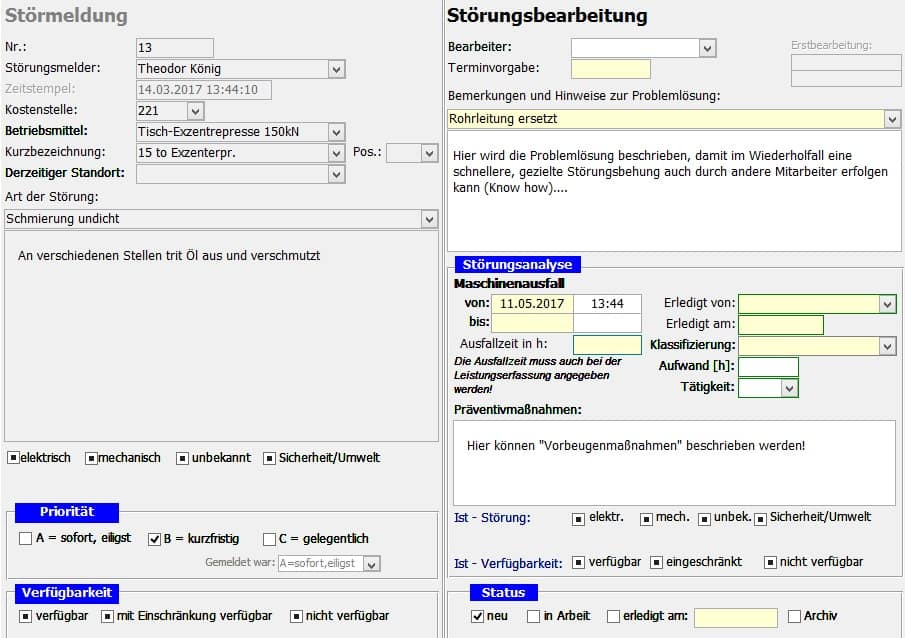Check the 'A = sofort, eiligst' priority box
Screen dimensions: 905x638
[25, 539]
